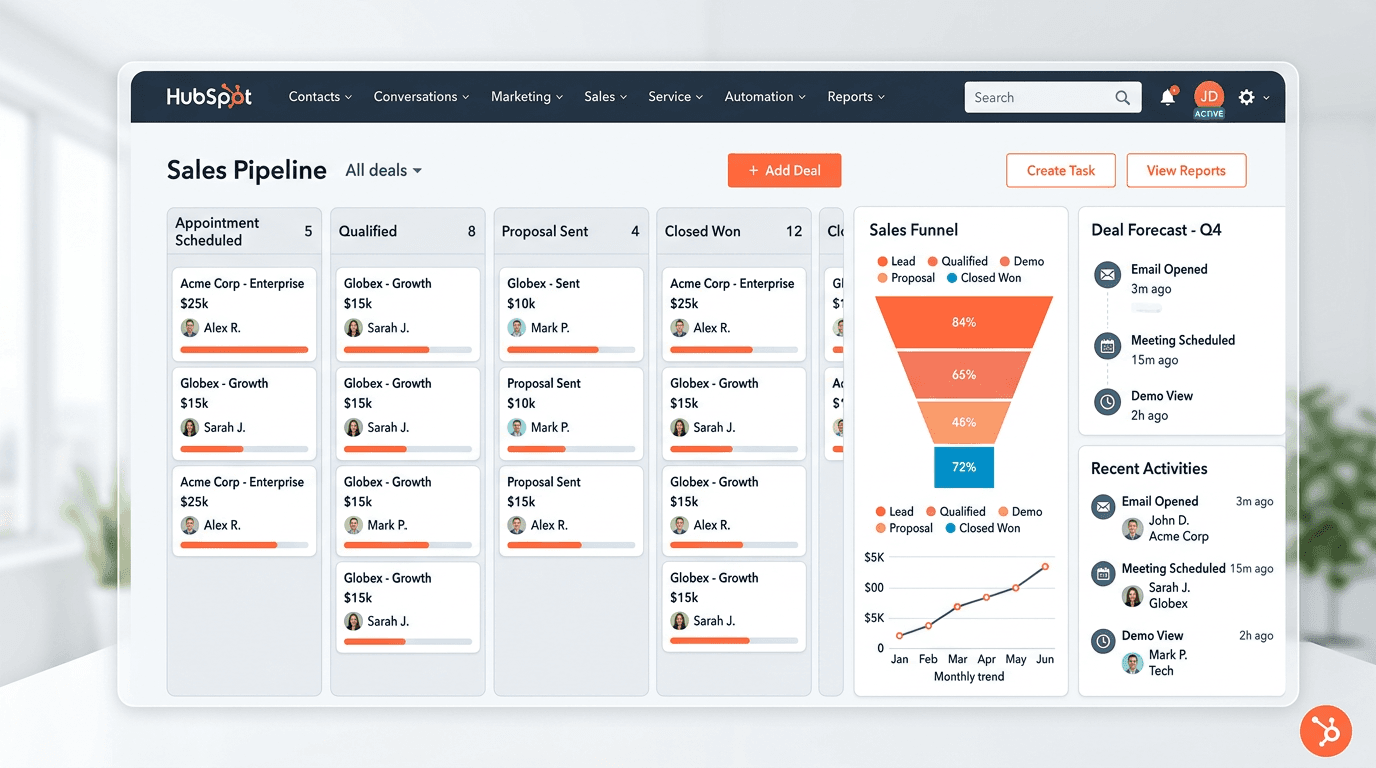This screenshot has height=768, width=1376.
Task: Click "Tech" under Mark P. in Recent Activities
Action: pyautogui.click(x=1161, y=671)
